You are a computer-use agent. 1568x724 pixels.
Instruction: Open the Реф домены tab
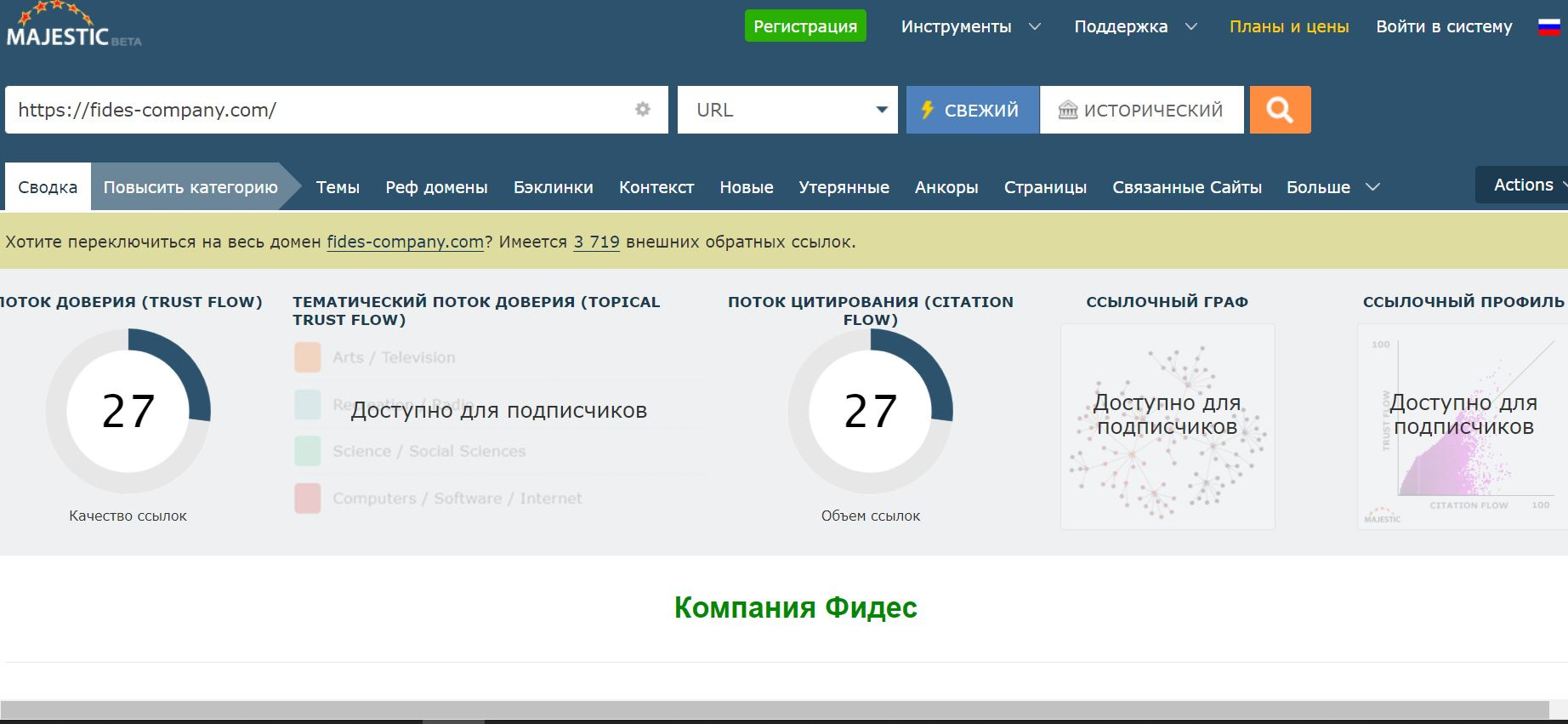click(436, 187)
